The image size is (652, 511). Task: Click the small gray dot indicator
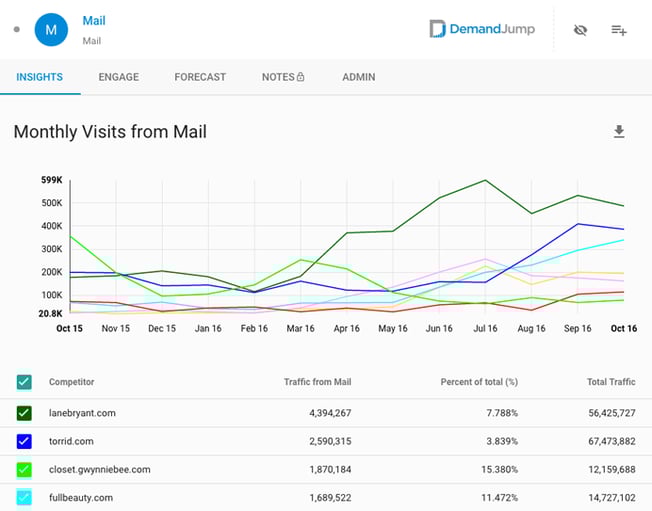17,30
